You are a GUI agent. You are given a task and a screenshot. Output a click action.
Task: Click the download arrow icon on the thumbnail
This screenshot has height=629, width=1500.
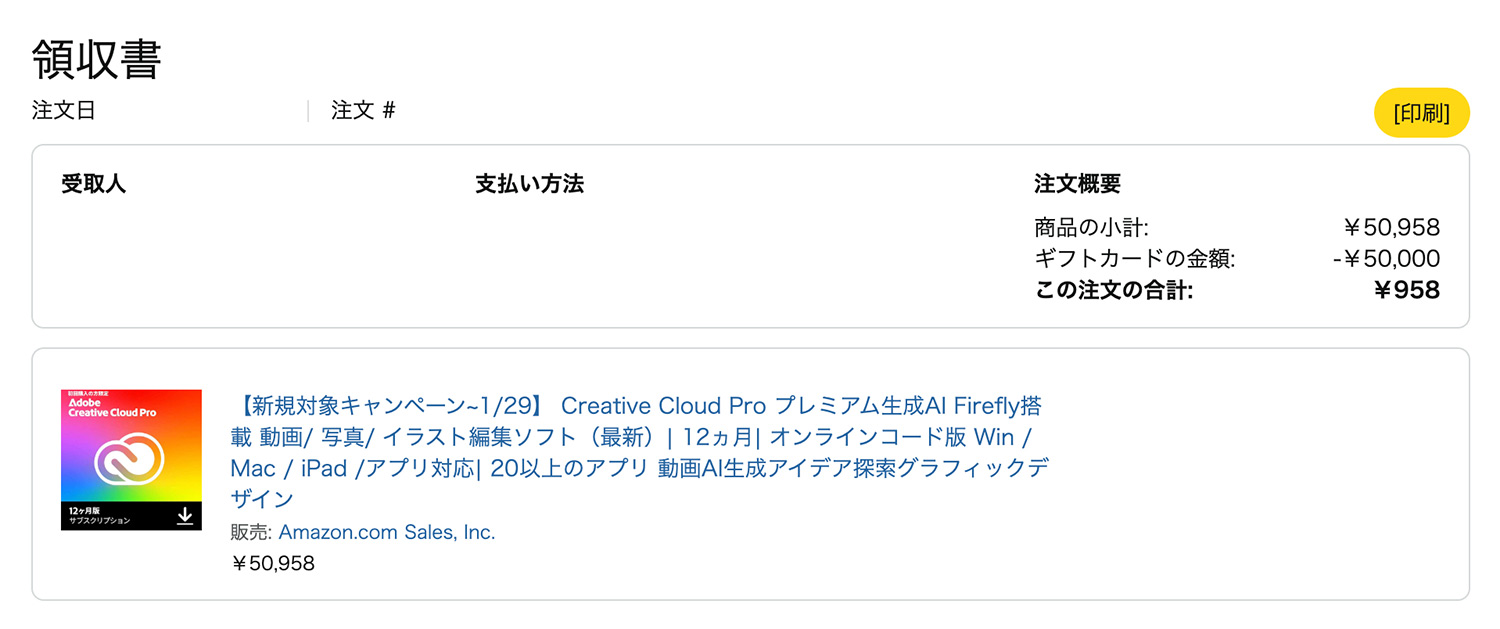[x=185, y=517]
